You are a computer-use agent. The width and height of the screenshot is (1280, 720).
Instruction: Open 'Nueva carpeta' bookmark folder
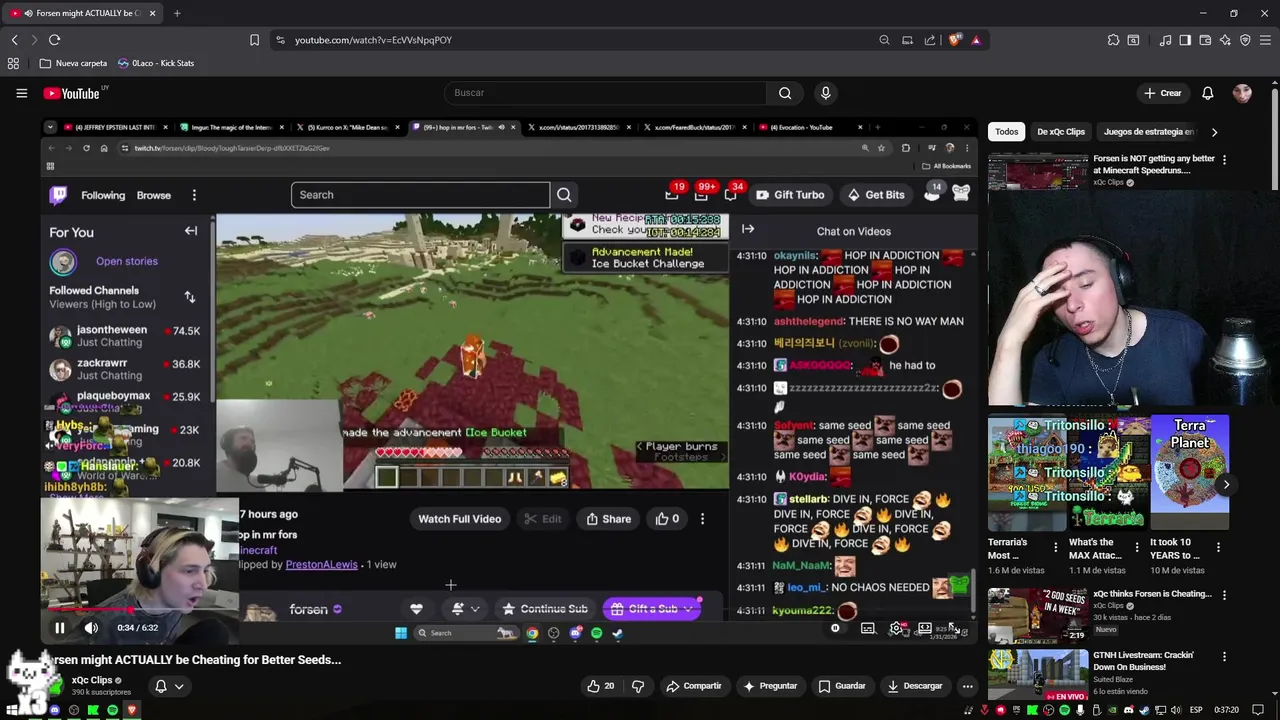pyautogui.click(x=73, y=63)
